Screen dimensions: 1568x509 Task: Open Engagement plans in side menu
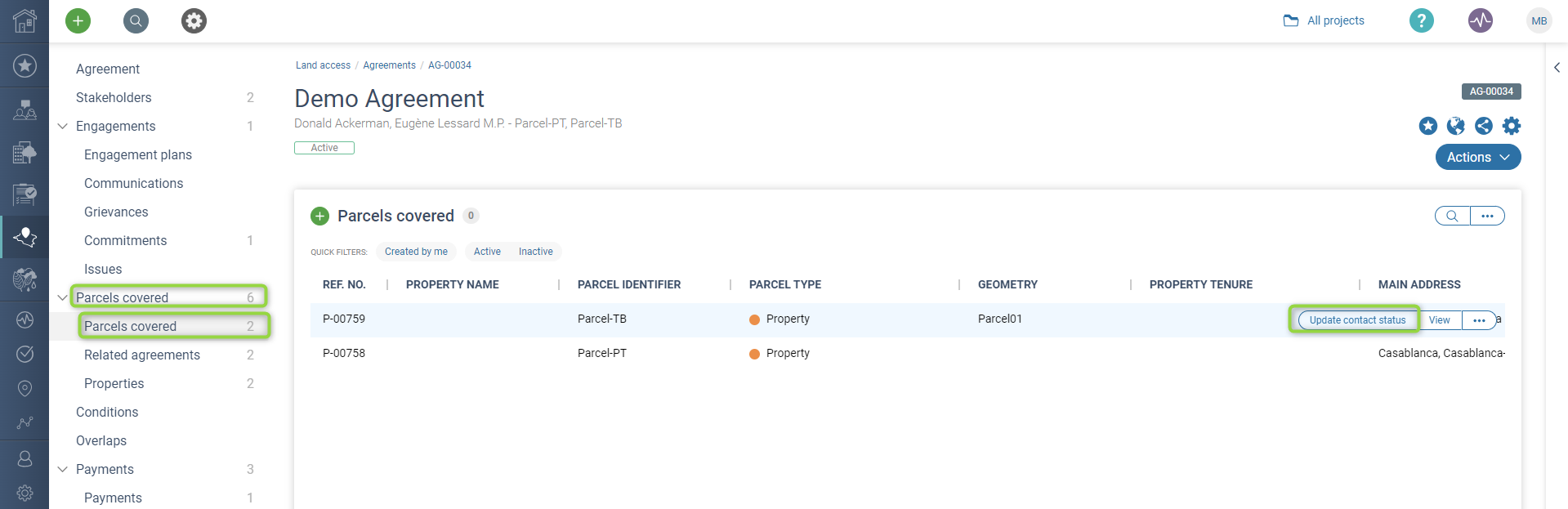click(x=138, y=154)
